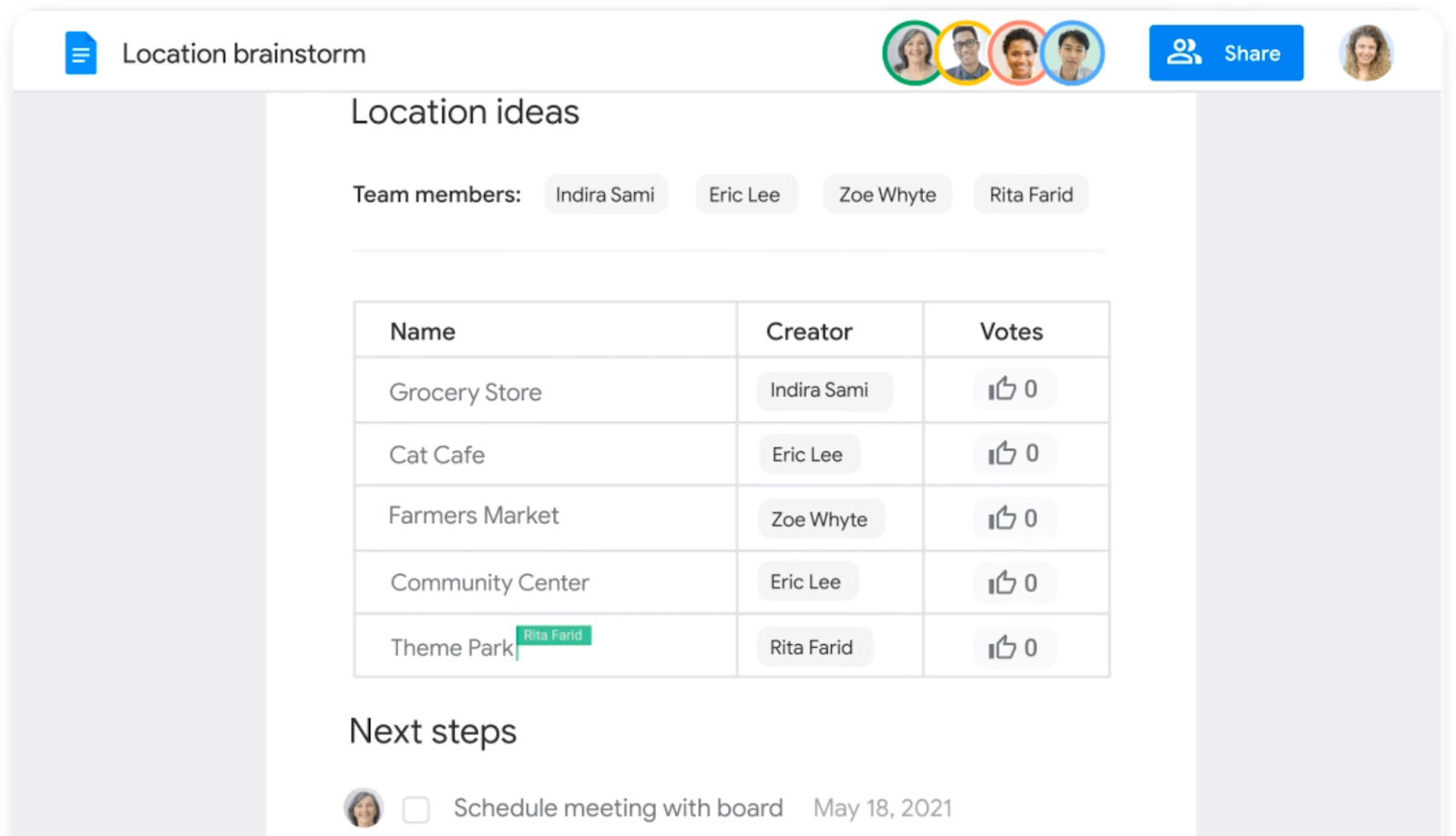Screen dimensions: 1456x836
Task: Thumbs up the Farmers Market row
Action: pos(1013,519)
